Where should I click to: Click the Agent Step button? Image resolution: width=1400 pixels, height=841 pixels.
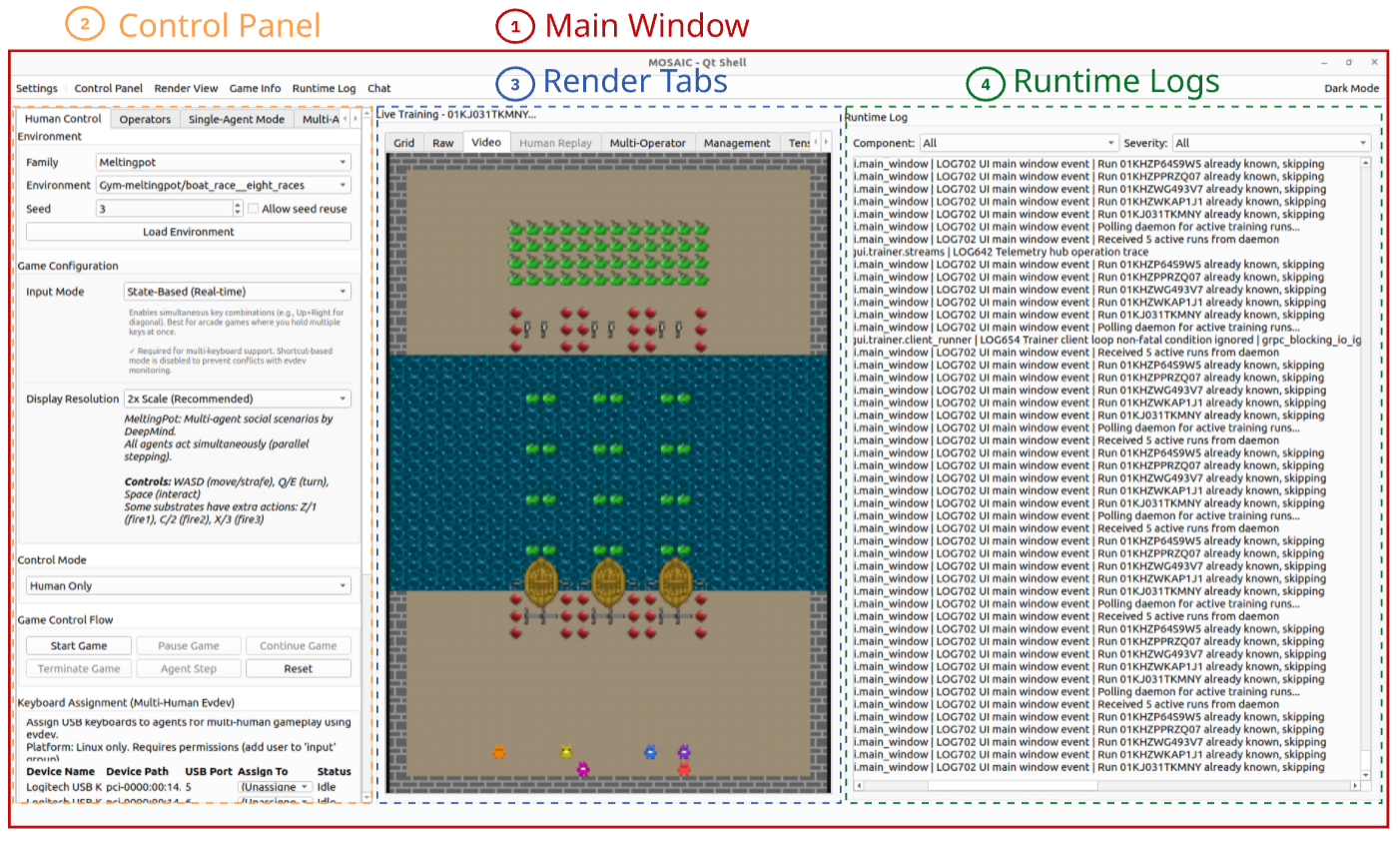point(189,669)
